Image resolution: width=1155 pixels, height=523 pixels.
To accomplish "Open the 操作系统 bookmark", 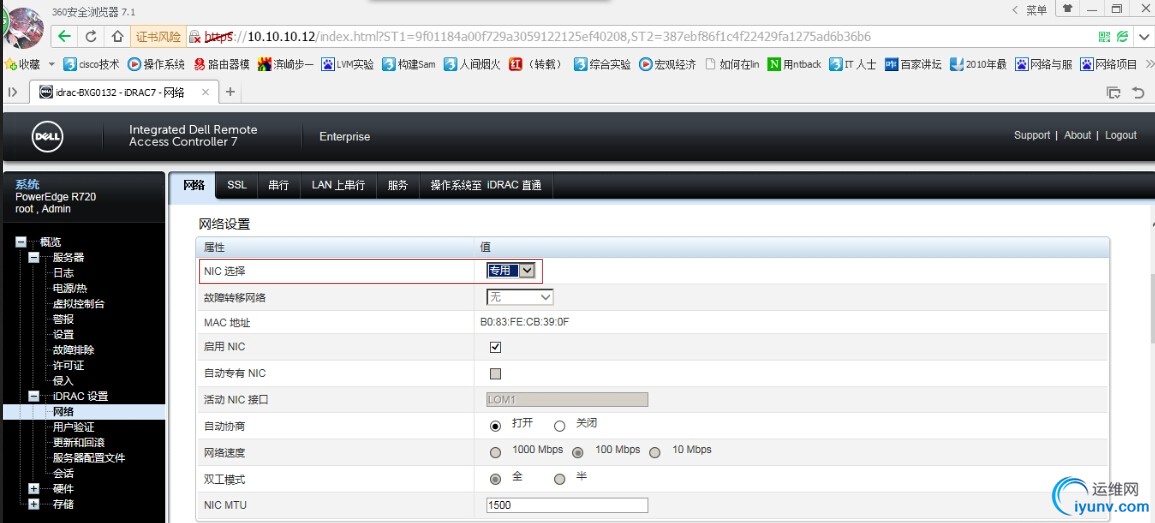I will [x=156, y=64].
